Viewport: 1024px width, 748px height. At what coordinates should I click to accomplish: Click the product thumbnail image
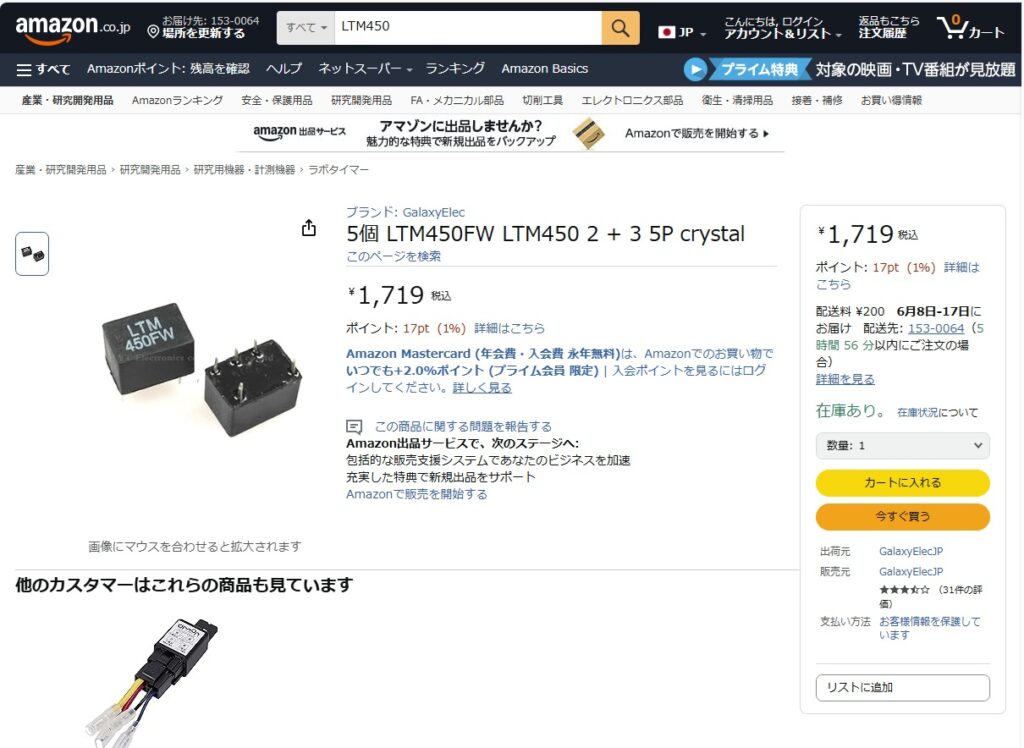32,253
